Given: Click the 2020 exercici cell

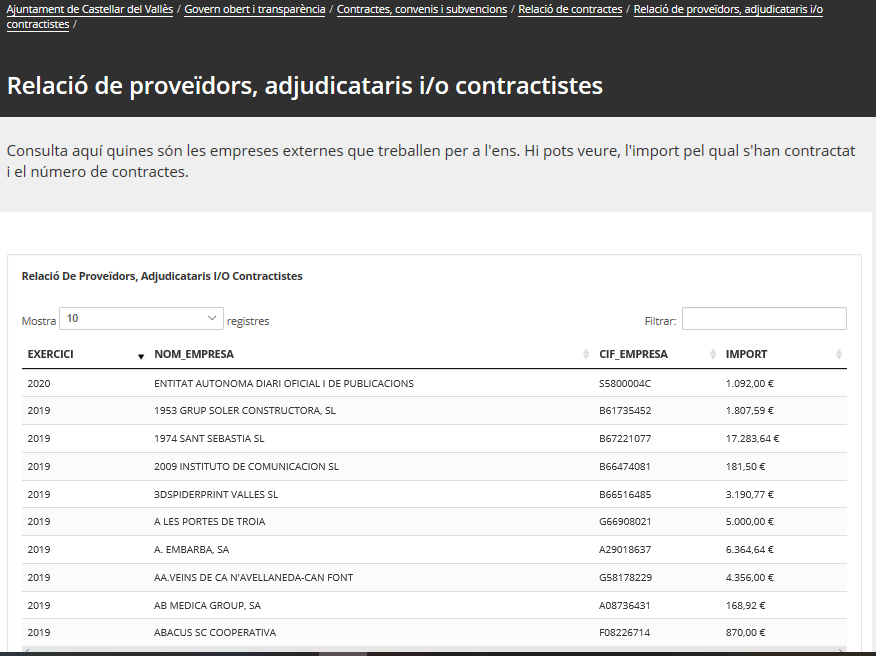Looking at the screenshot, I should click(39, 383).
